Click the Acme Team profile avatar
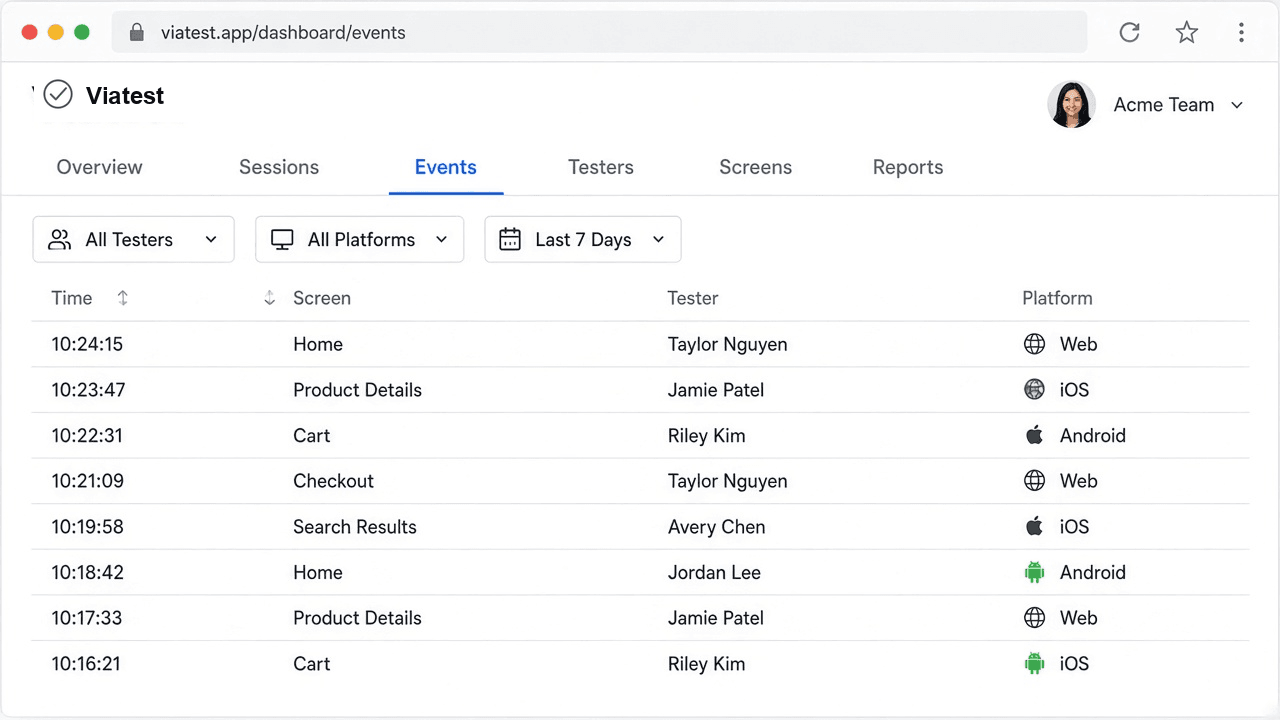The image size is (1280, 720). pyautogui.click(x=1071, y=104)
